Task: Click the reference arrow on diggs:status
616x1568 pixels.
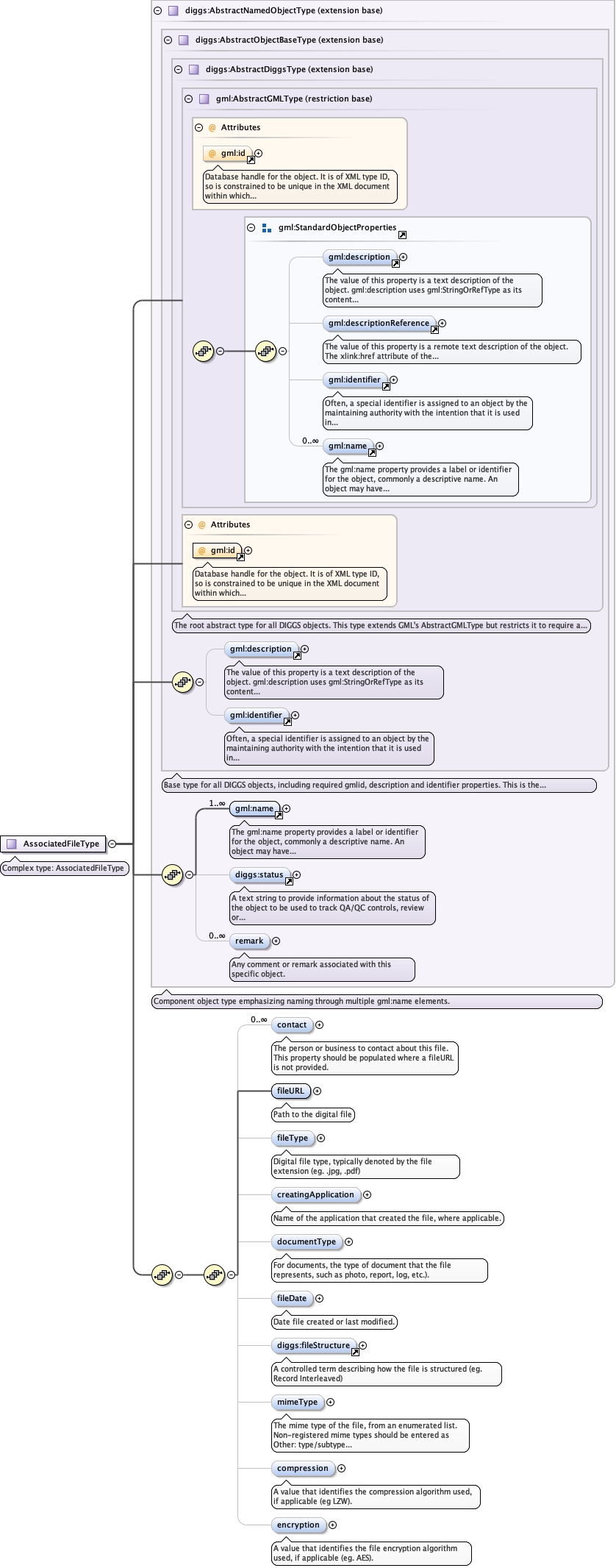Action: (289, 882)
